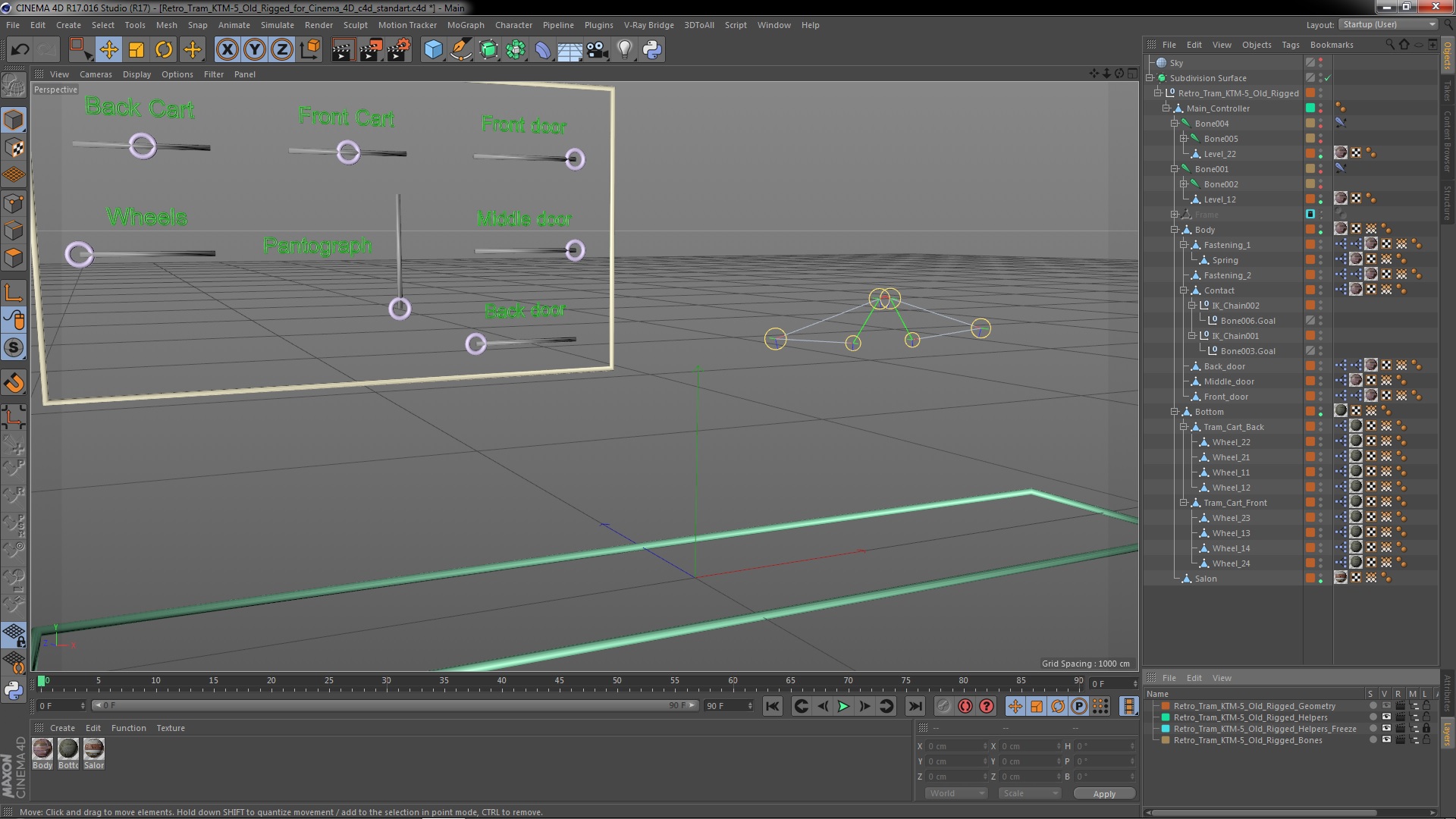Image resolution: width=1456 pixels, height=819 pixels.
Task: Click the X position coordinate field
Action: [x=956, y=746]
